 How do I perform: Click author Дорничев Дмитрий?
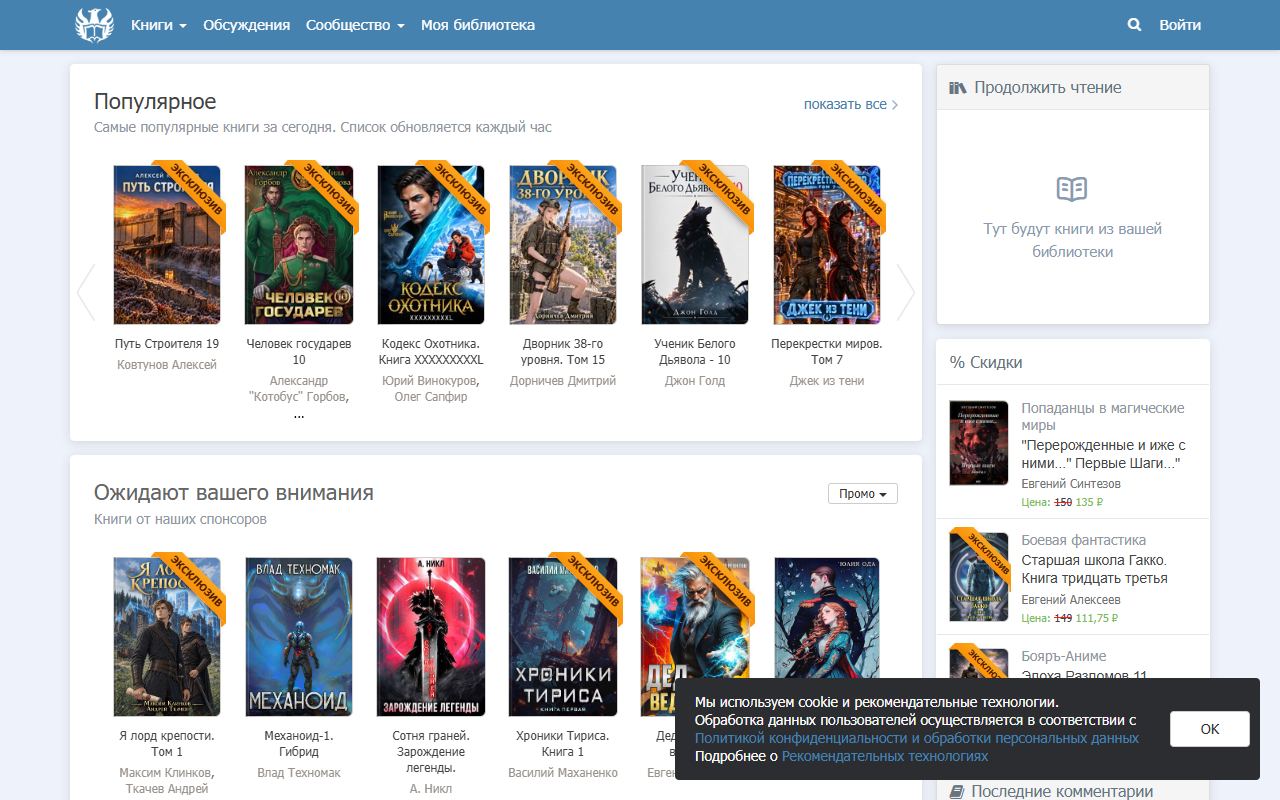[x=563, y=381]
